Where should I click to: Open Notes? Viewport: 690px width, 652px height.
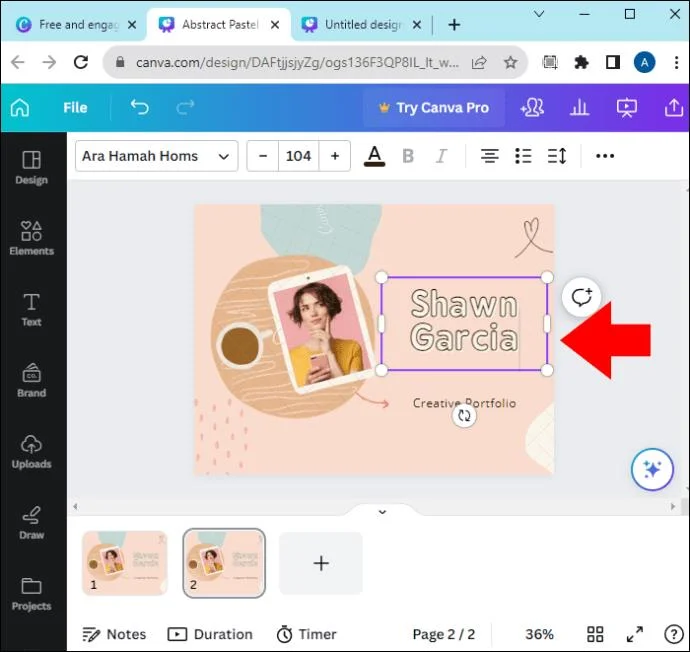pos(114,634)
